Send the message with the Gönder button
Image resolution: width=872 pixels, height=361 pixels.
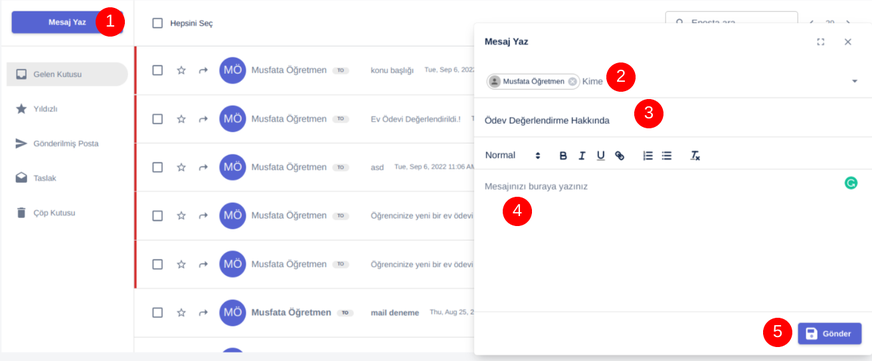click(829, 334)
